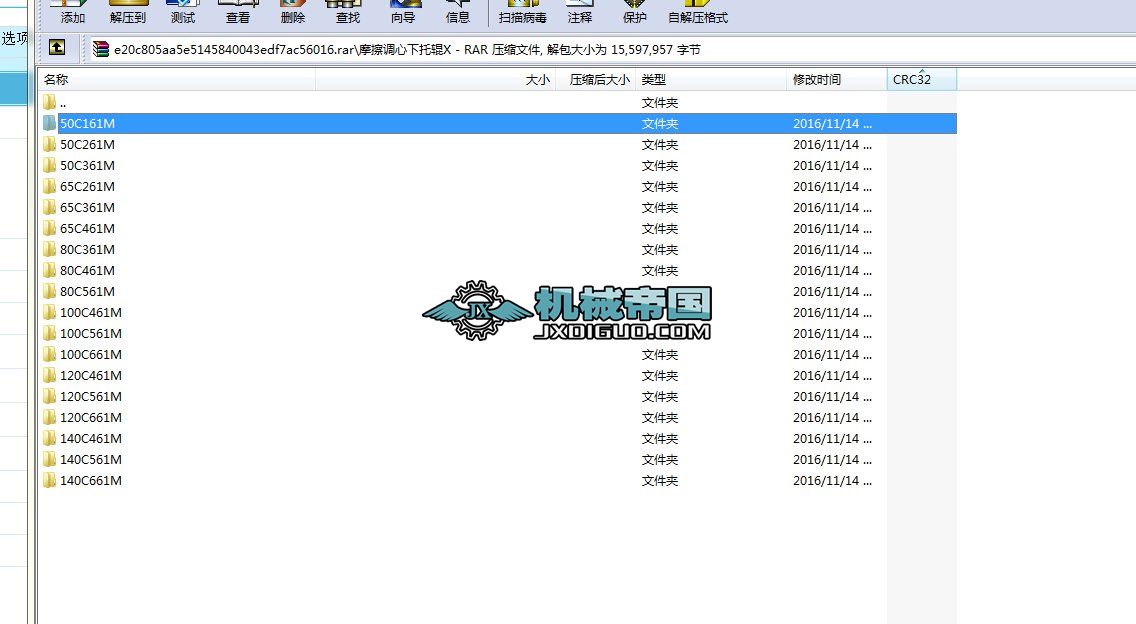Click the folder icon of 120C461M

pos(49,375)
